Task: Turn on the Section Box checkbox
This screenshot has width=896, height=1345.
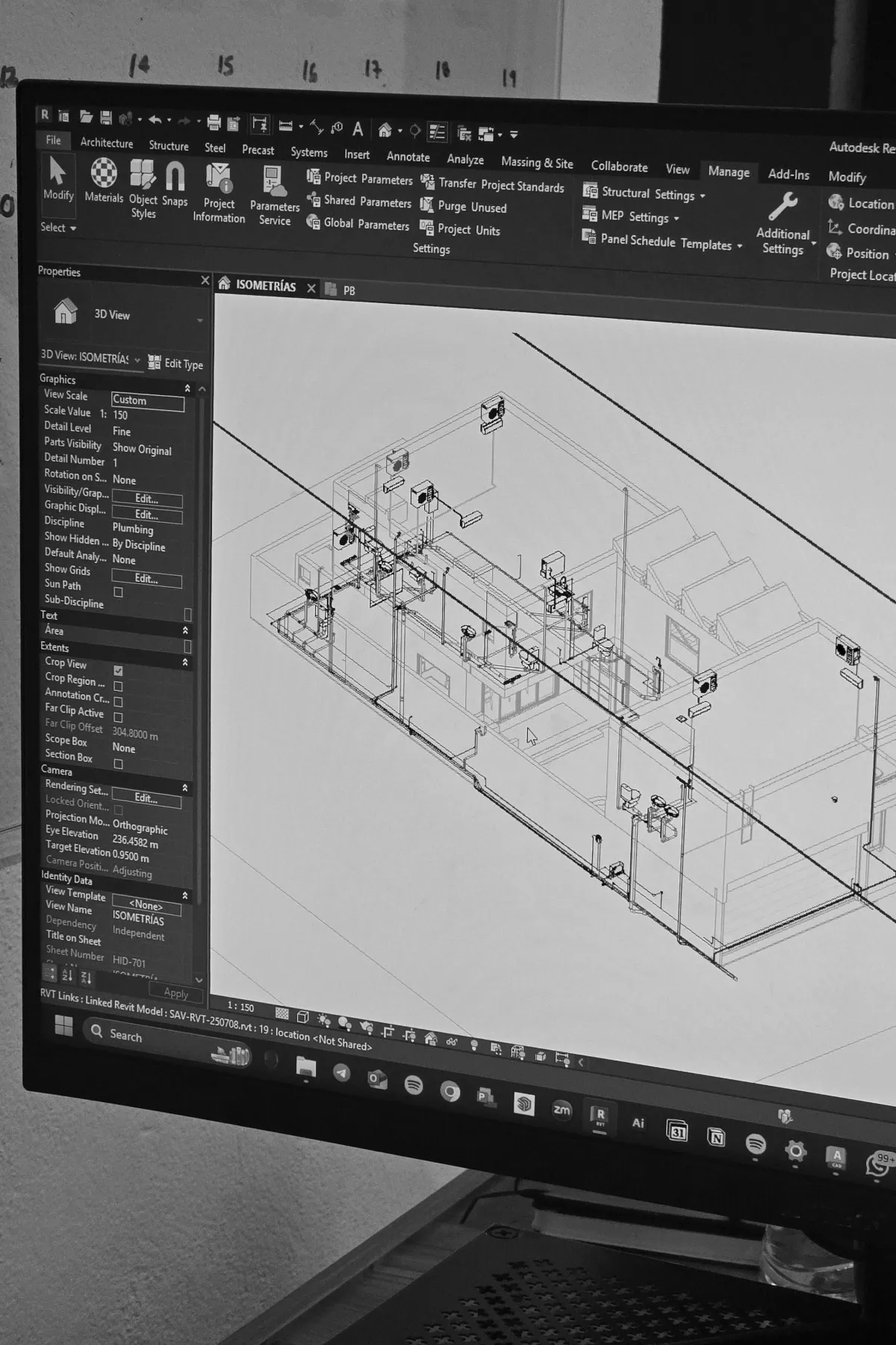Action: click(118, 764)
